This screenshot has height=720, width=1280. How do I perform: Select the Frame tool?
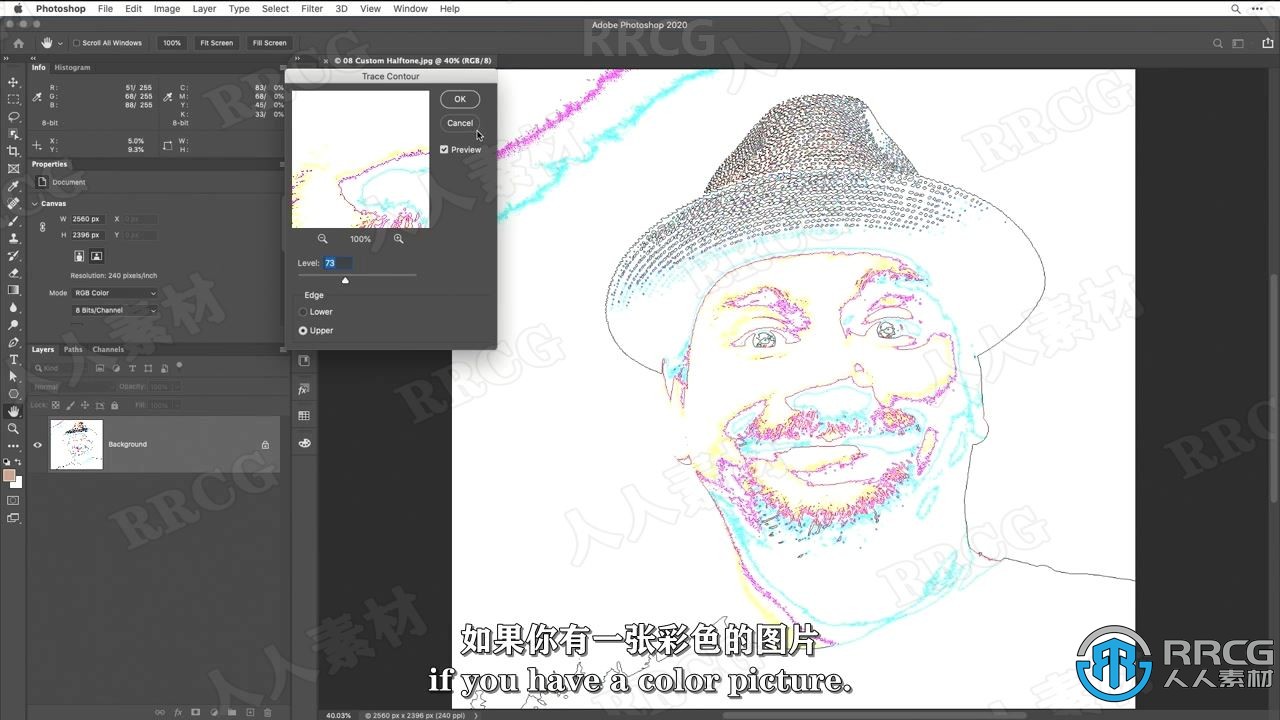coord(13,168)
